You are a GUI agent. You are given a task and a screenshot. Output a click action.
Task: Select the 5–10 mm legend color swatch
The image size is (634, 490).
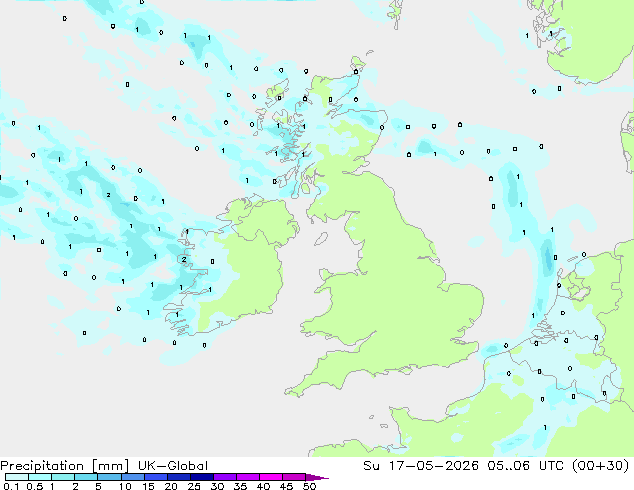[x=109, y=477]
